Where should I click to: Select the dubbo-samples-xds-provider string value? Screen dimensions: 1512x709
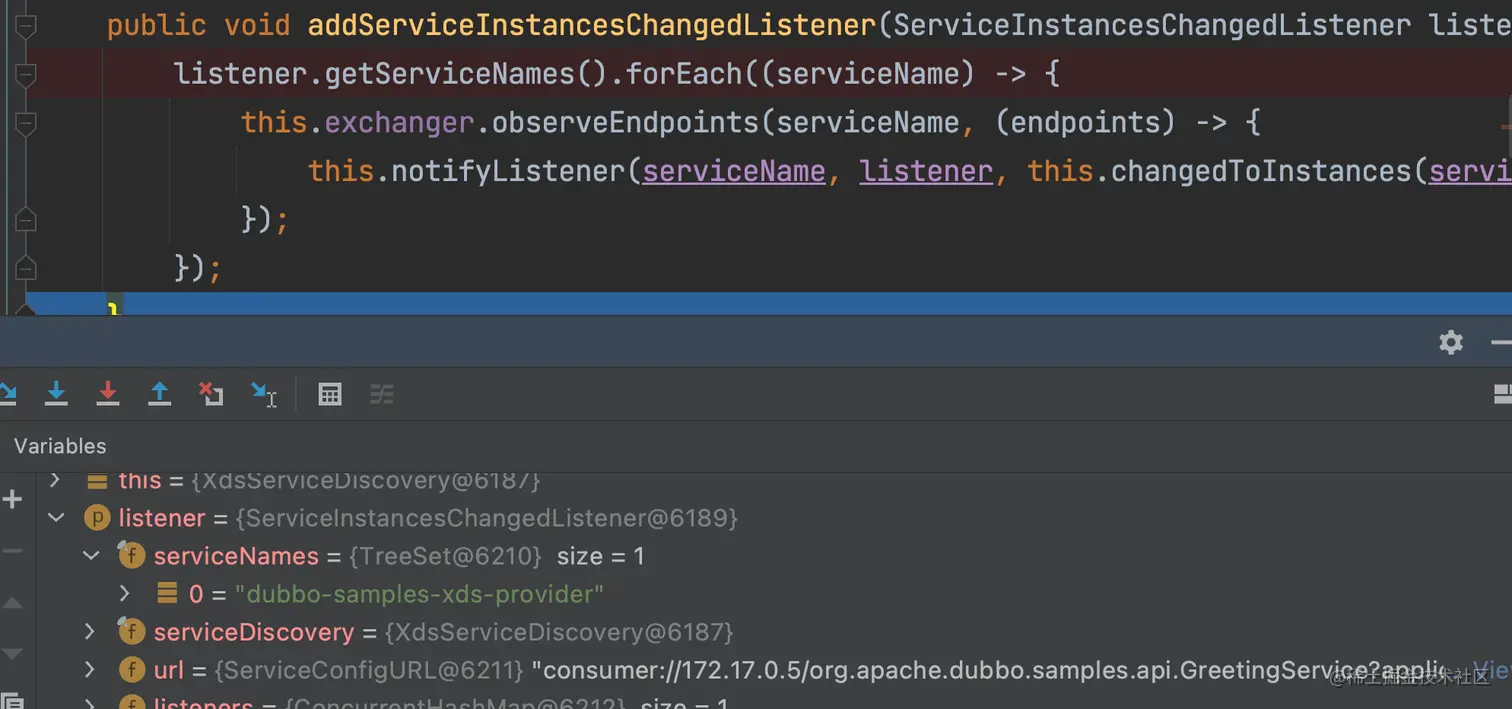pos(419,594)
